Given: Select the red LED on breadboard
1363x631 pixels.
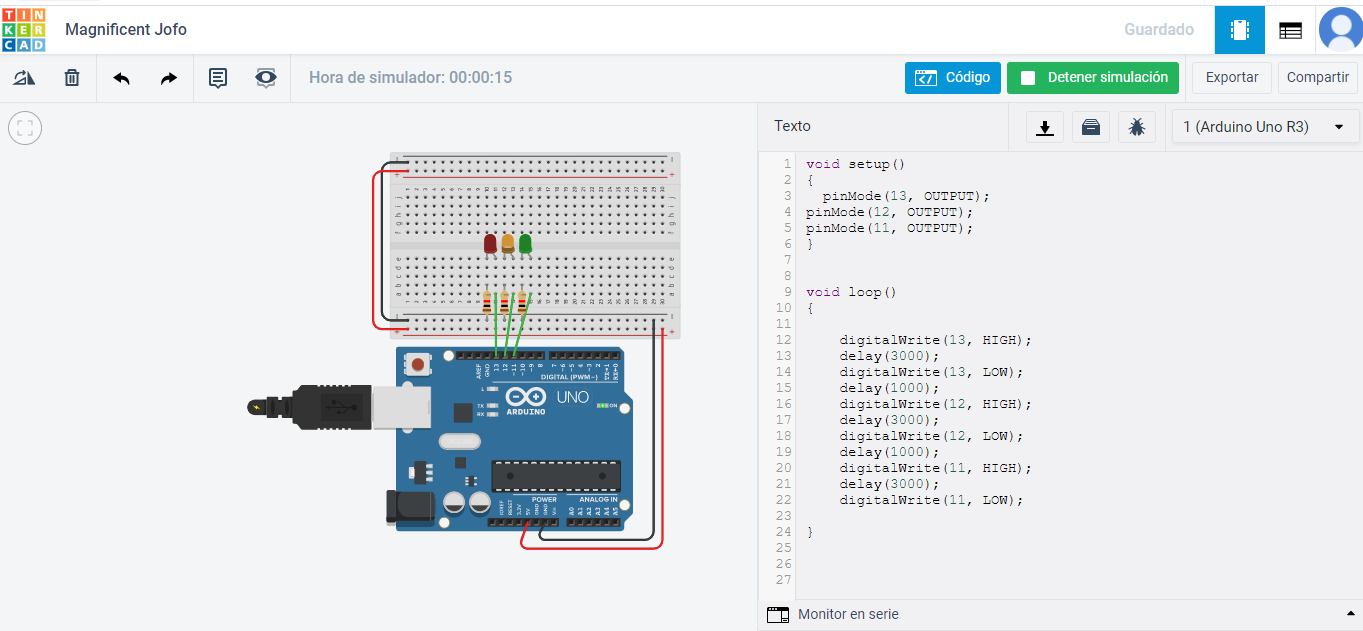Looking at the screenshot, I should pyautogui.click(x=490, y=245).
